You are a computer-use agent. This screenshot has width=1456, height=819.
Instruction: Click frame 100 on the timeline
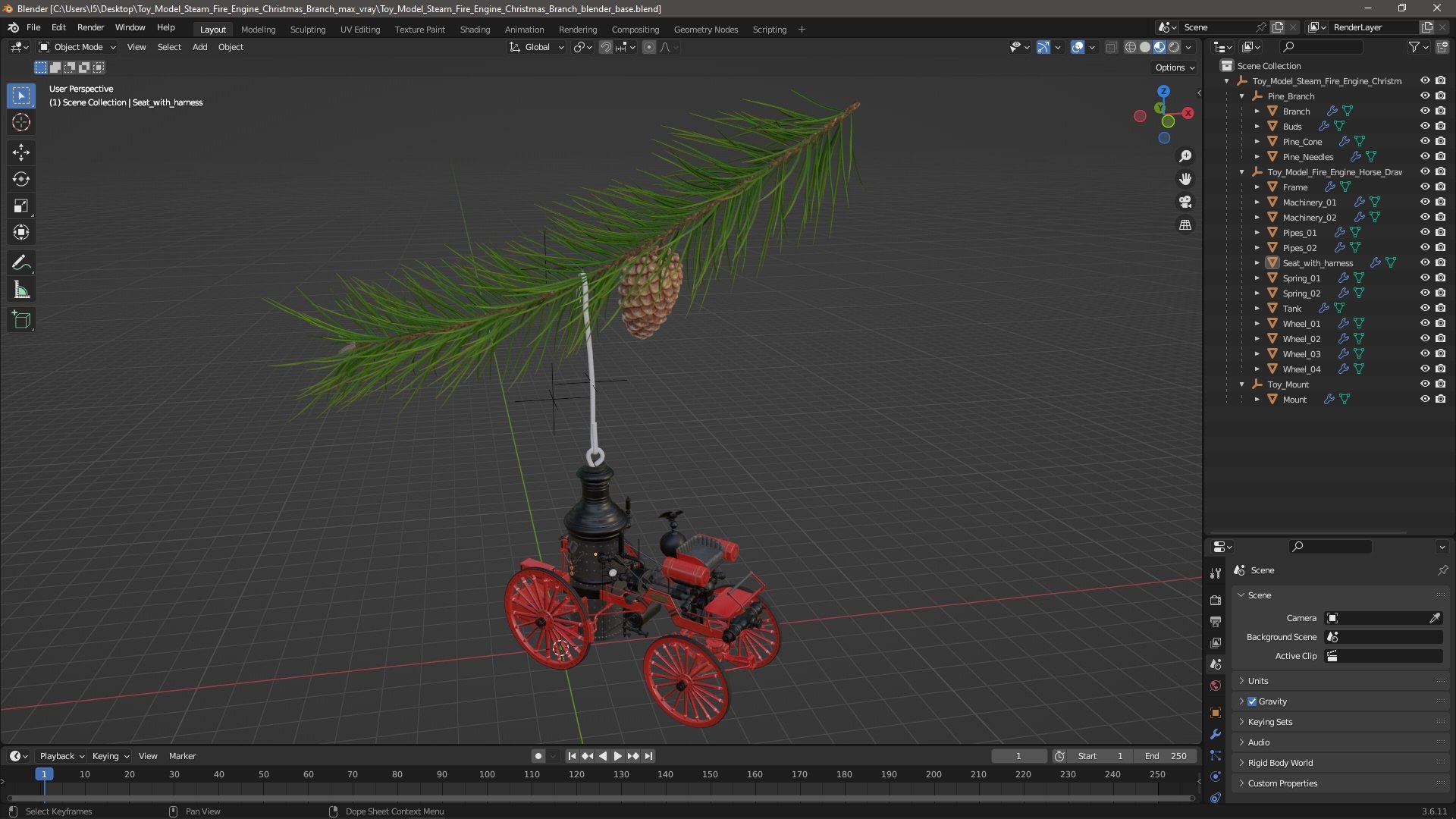[487, 775]
